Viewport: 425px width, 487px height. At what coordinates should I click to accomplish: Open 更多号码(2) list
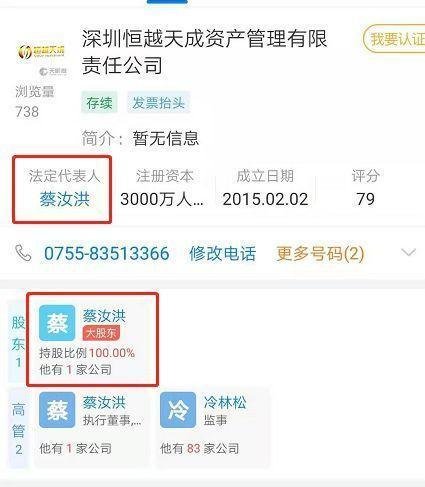click(x=320, y=253)
